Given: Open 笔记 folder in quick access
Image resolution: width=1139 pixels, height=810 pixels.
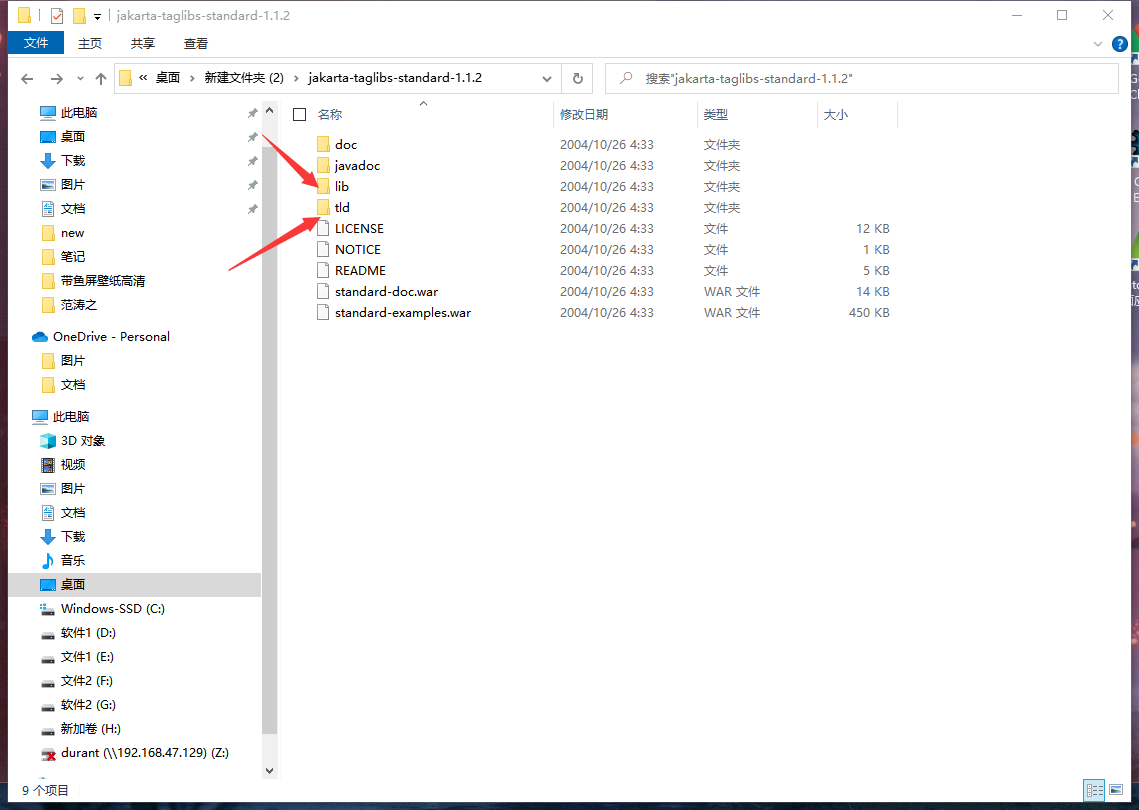Looking at the screenshot, I should click(73, 256).
